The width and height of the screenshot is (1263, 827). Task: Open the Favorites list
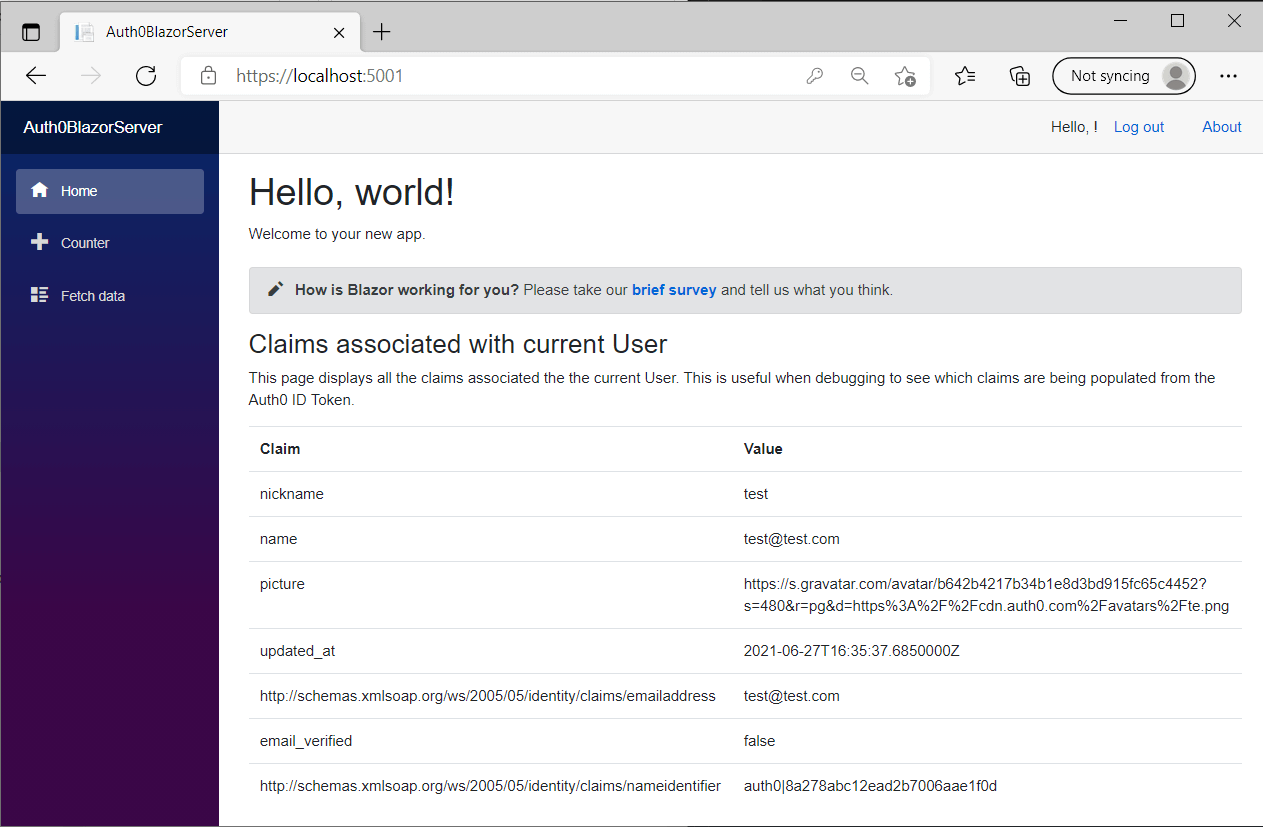(965, 76)
